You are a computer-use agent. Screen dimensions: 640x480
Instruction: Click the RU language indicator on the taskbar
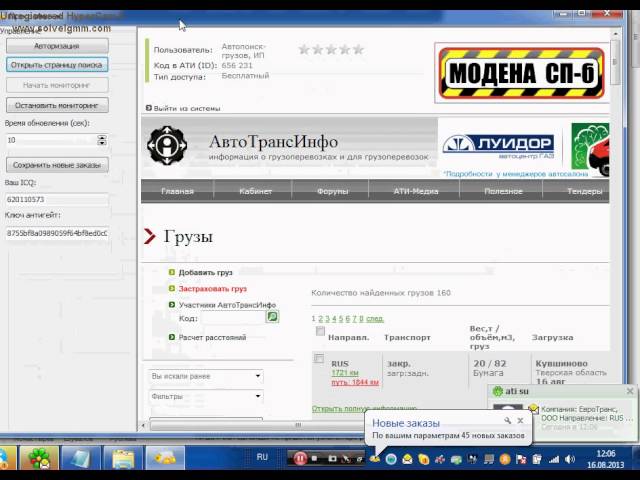point(262,457)
